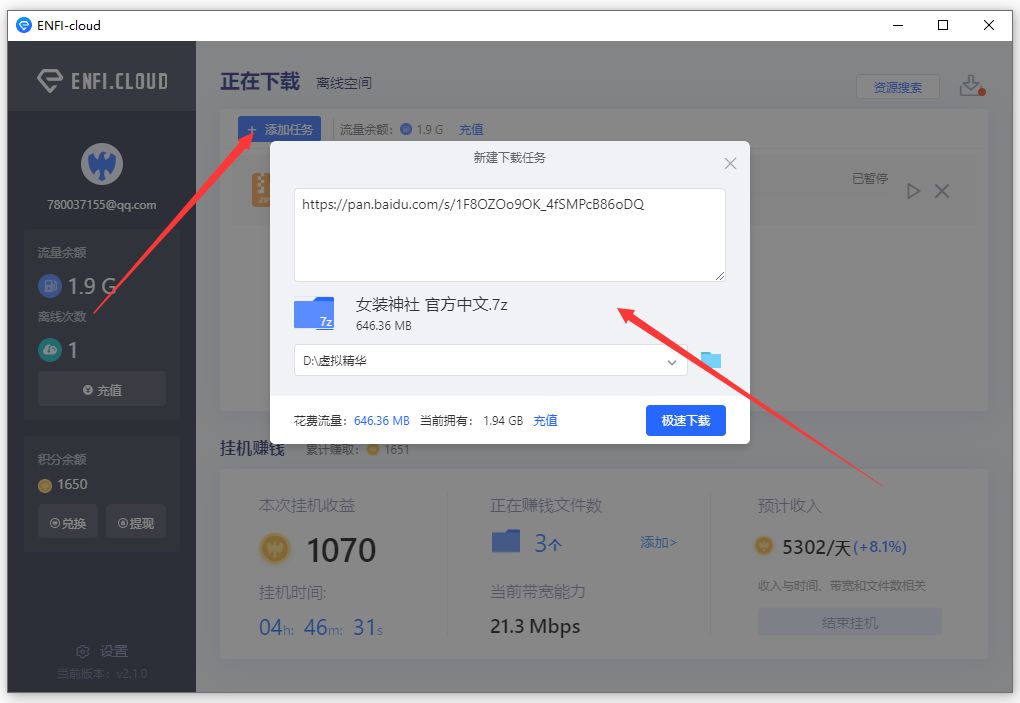
Task: Close the new download task dialog
Action: [x=730, y=164]
